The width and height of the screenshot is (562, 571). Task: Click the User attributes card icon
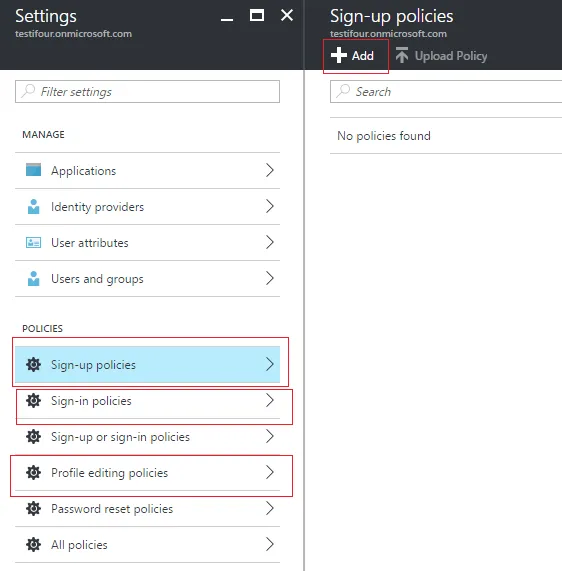pyautogui.click(x=34, y=243)
